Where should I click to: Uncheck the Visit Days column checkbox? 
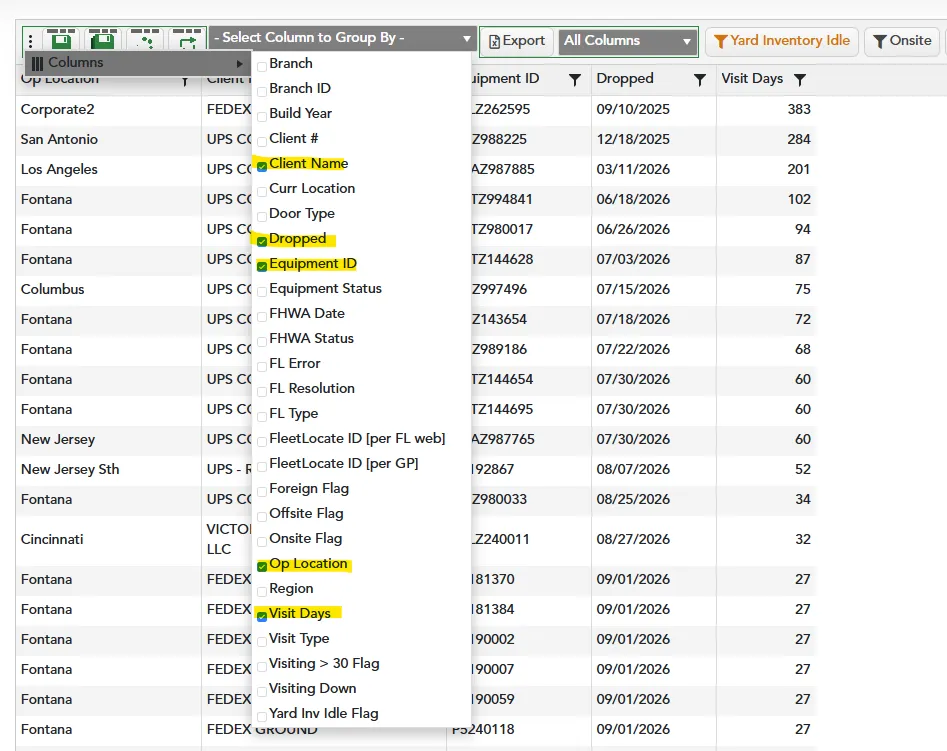pos(262,616)
